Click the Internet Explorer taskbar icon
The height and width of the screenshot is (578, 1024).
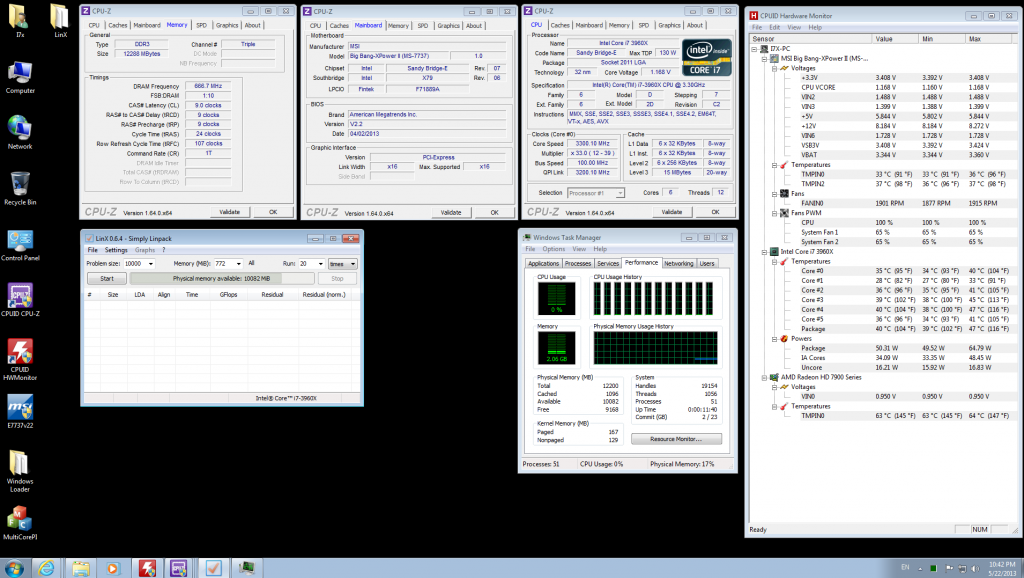pyautogui.click(x=46, y=567)
